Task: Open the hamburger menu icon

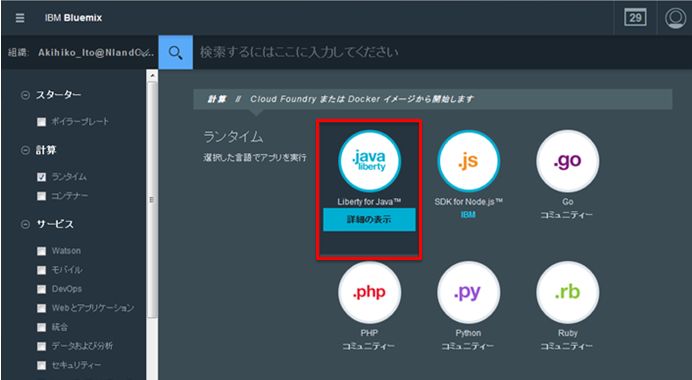Action: click(20, 18)
